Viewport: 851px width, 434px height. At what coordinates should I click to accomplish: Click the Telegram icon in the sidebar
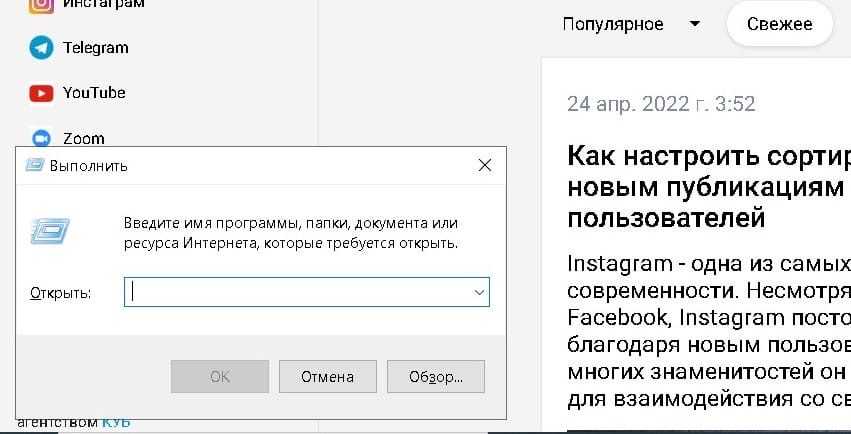41,48
